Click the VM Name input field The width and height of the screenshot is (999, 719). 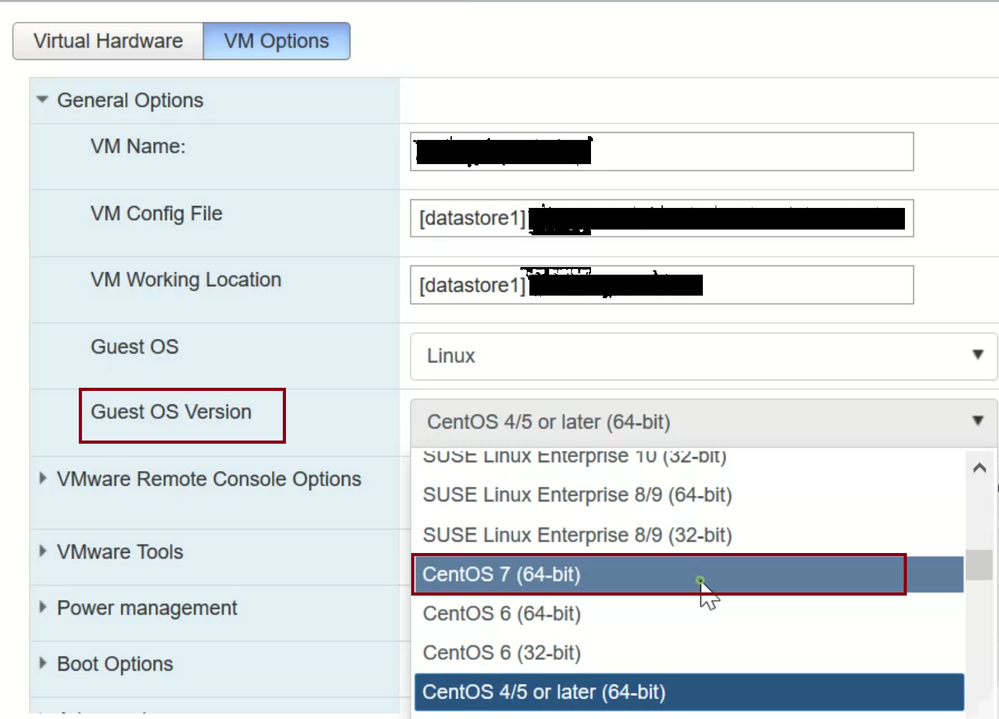pyautogui.click(x=661, y=152)
